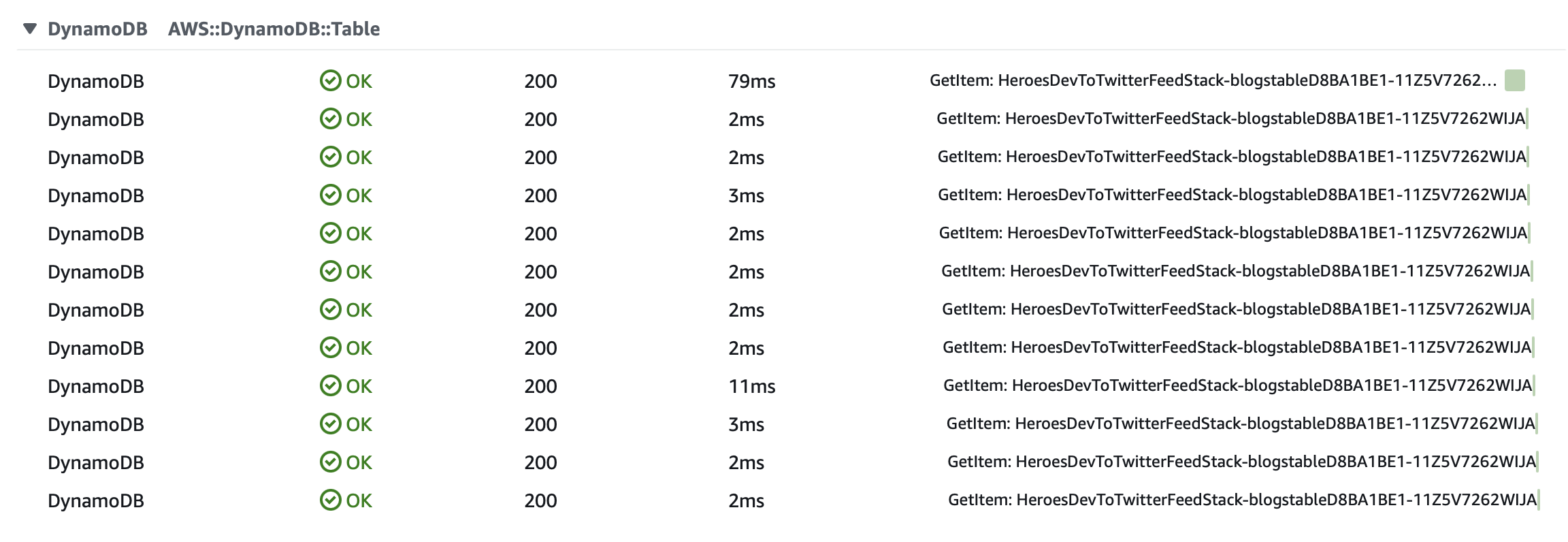
Task: Click truncated GetItem text ending with ellipsis
Action: coord(1213,80)
